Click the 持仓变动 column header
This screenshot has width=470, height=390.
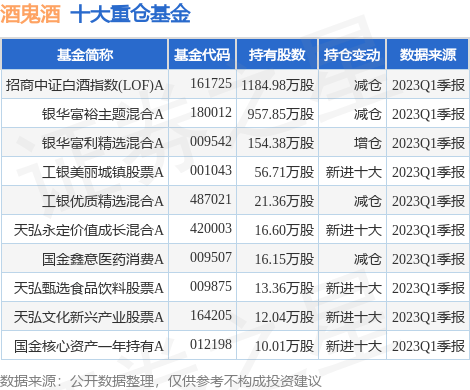tap(352, 54)
